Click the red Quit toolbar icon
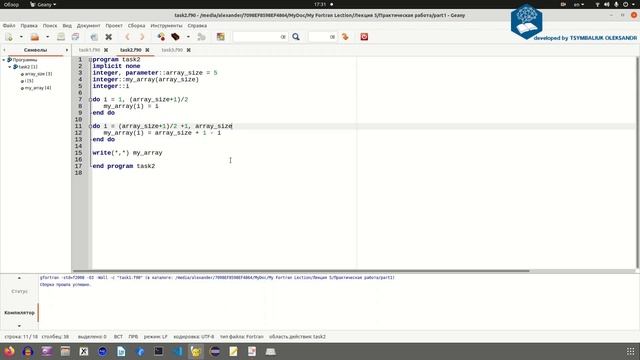 click(x=364, y=37)
